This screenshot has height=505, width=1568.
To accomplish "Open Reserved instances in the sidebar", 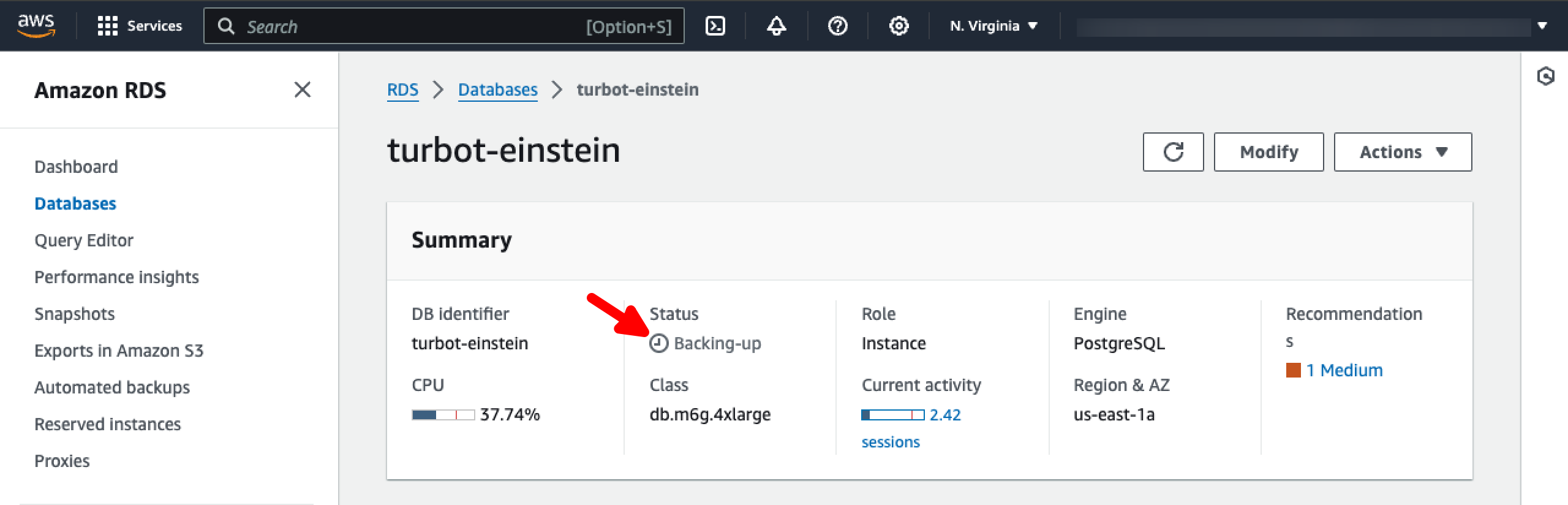I will coord(108,424).
